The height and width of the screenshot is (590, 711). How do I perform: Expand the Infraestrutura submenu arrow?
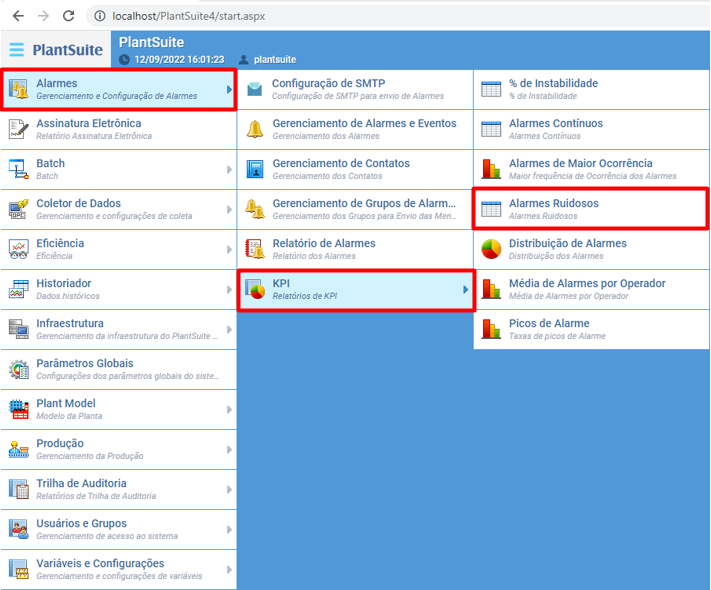click(229, 330)
